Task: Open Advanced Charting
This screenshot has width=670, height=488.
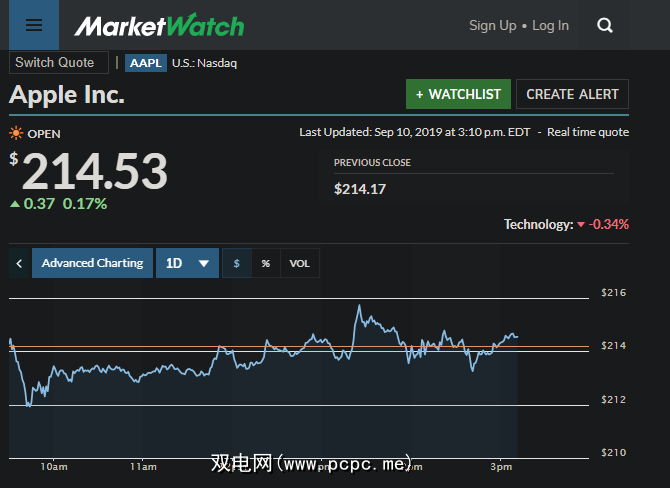Action: point(92,263)
